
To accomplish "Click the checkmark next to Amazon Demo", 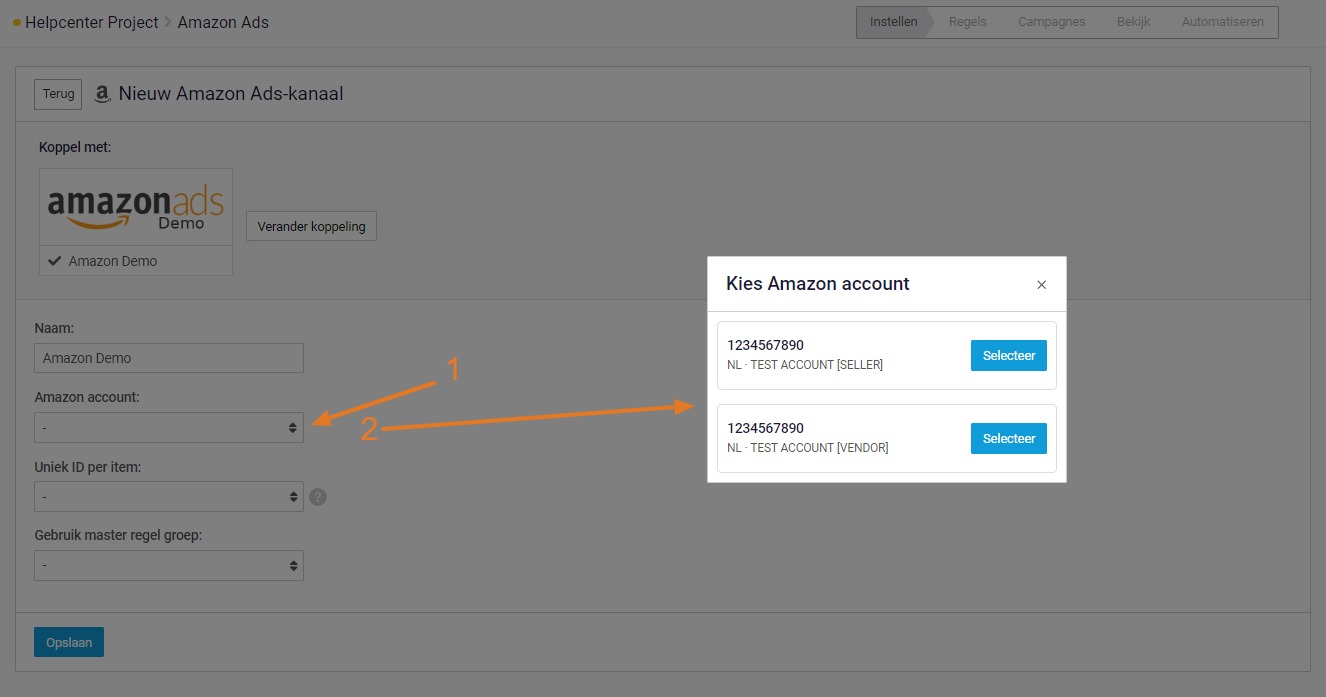I will pos(55,261).
